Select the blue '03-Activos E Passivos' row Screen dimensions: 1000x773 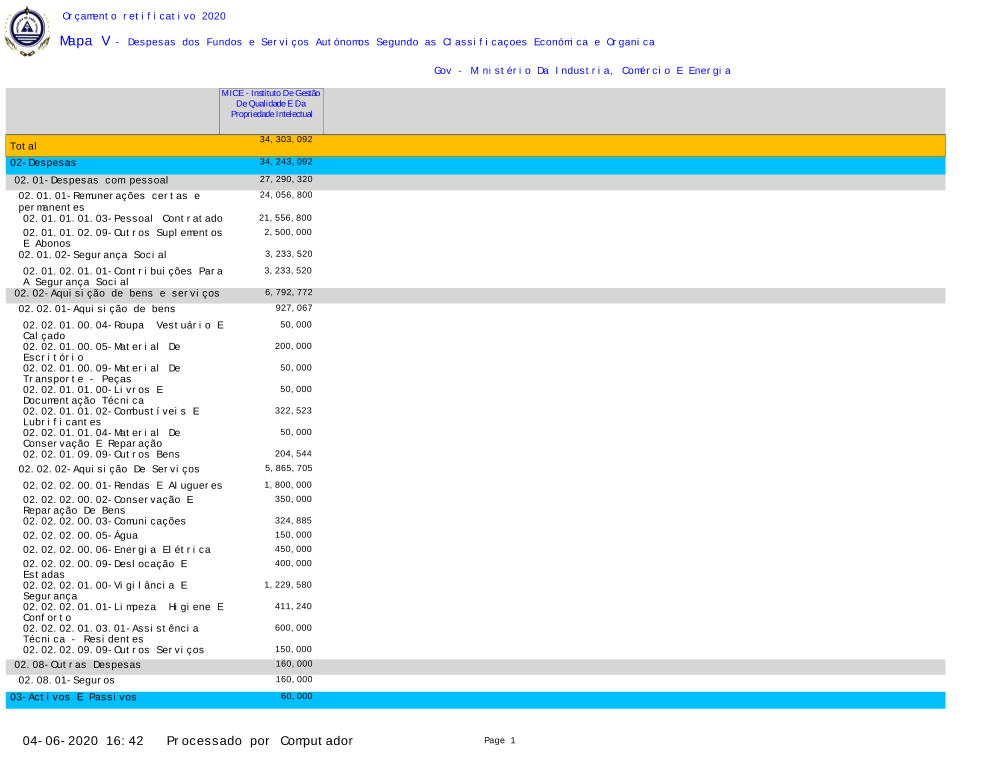click(x=475, y=698)
